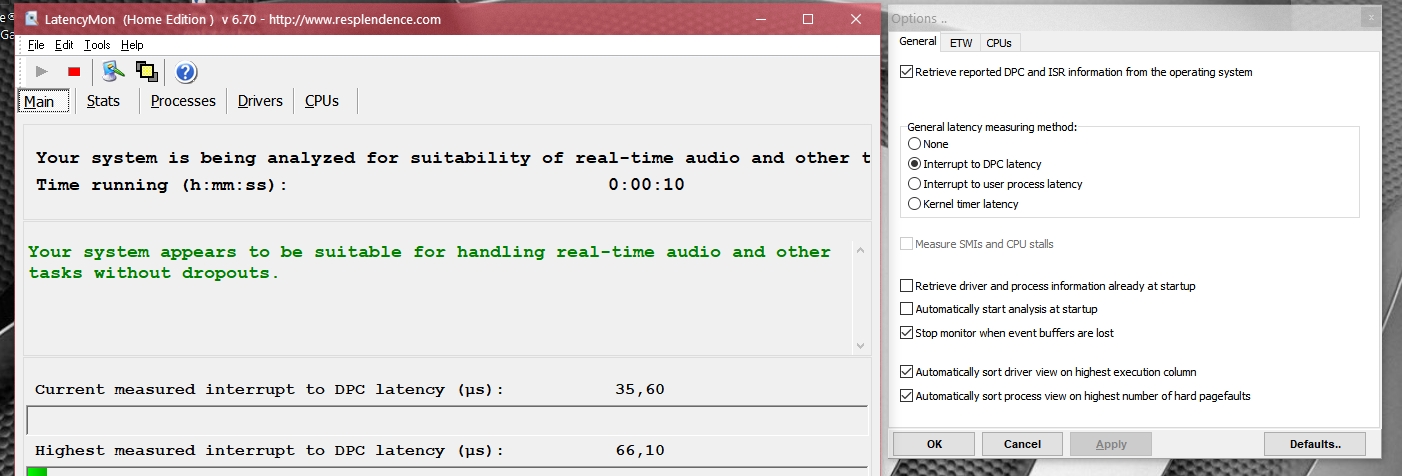Click the current latency value 35,60
The width and height of the screenshot is (1402, 476).
640,390
